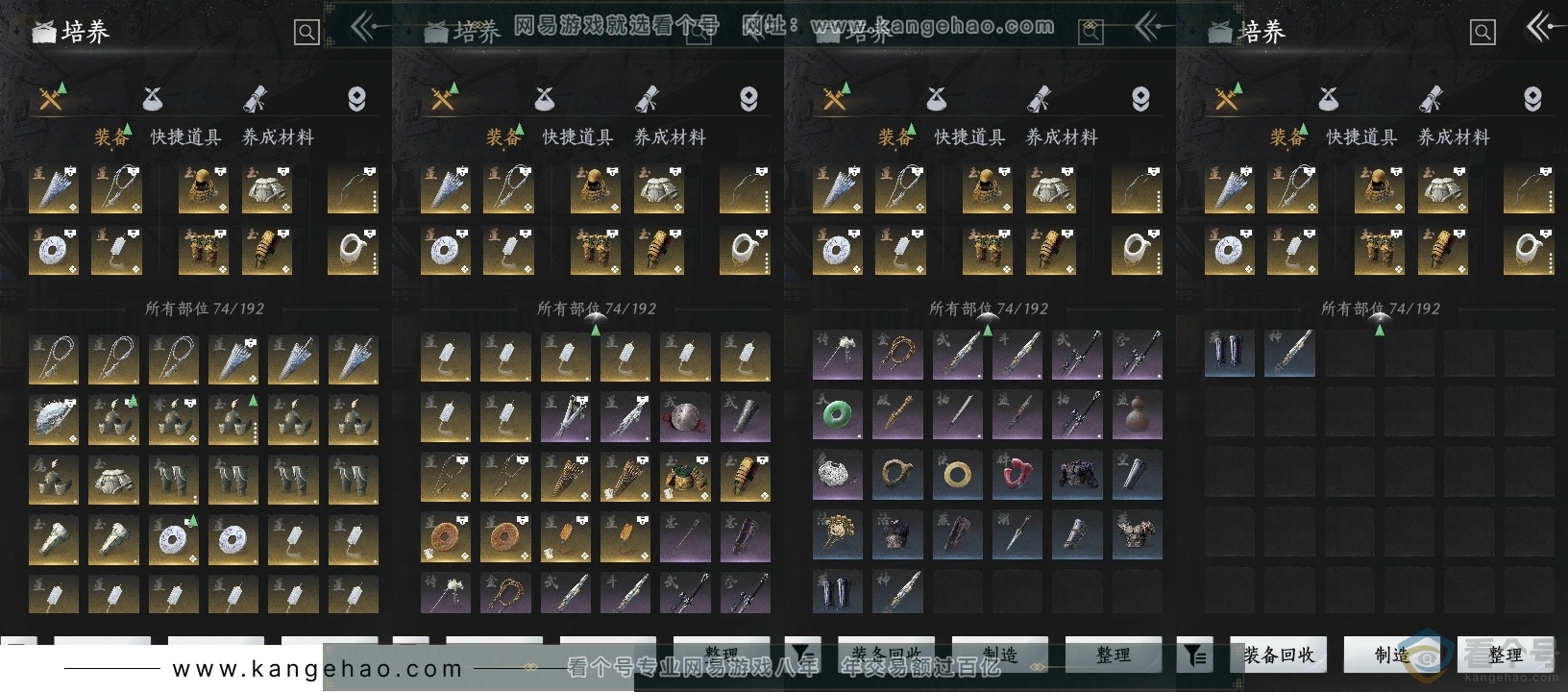Image resolution: width=1568 pixels, height=692 pixels.
Task: Click the back chevrons in the rightmost panel
Action: click(1541, 27)
